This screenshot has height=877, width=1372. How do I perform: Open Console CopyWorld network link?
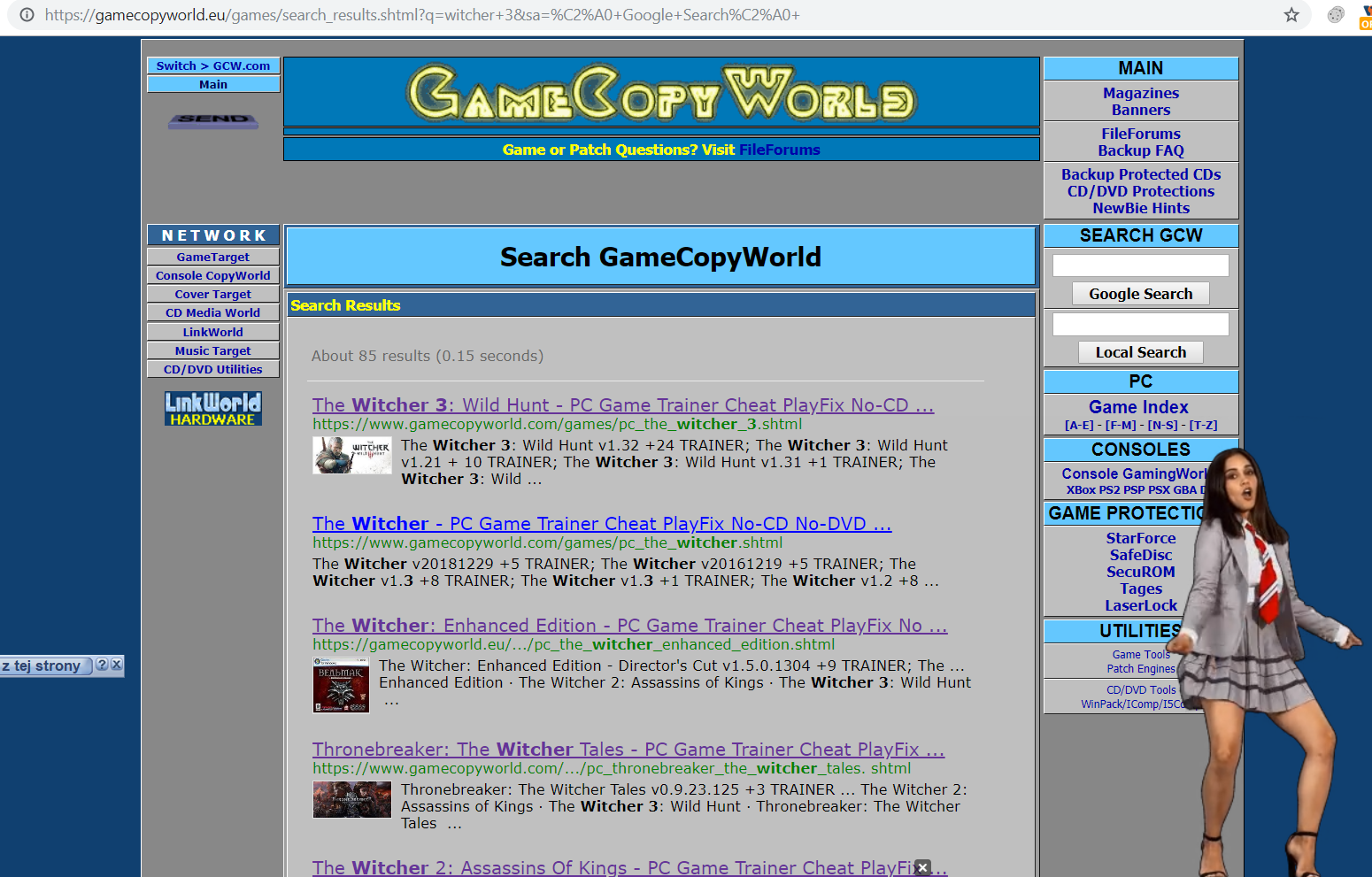(x=213, y=275)
